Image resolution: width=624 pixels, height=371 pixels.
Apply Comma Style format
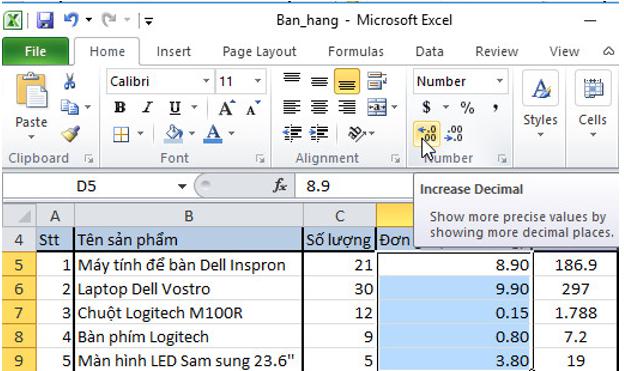[x=495, y=107]
